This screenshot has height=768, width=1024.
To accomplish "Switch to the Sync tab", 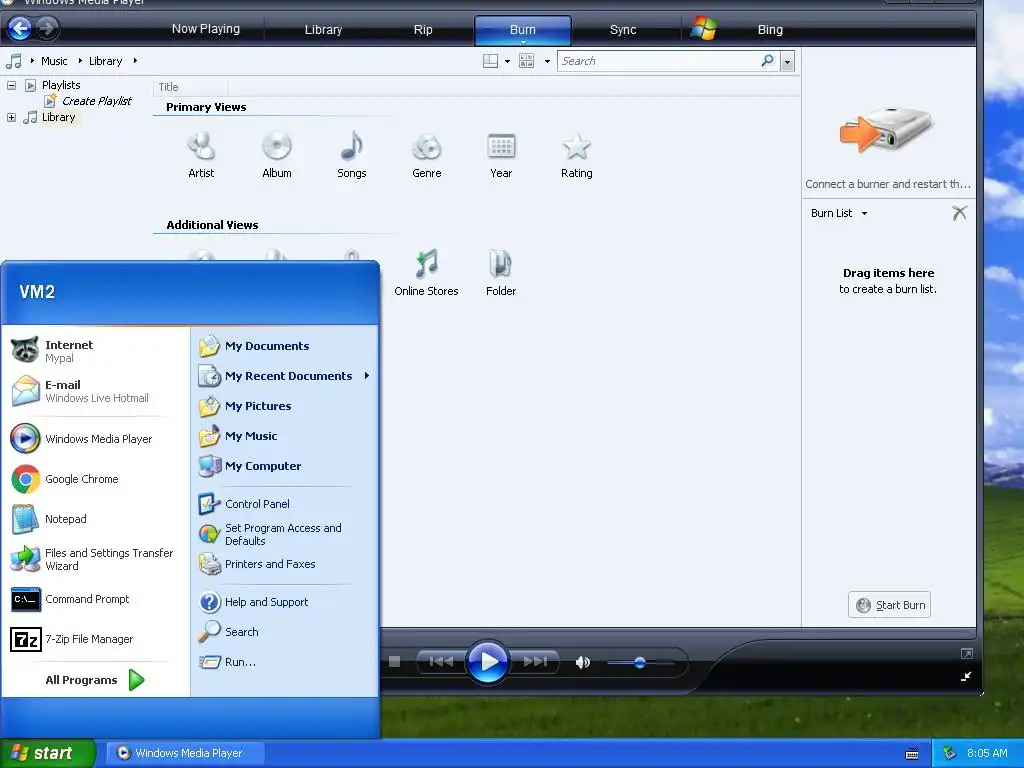I will 622,29.
